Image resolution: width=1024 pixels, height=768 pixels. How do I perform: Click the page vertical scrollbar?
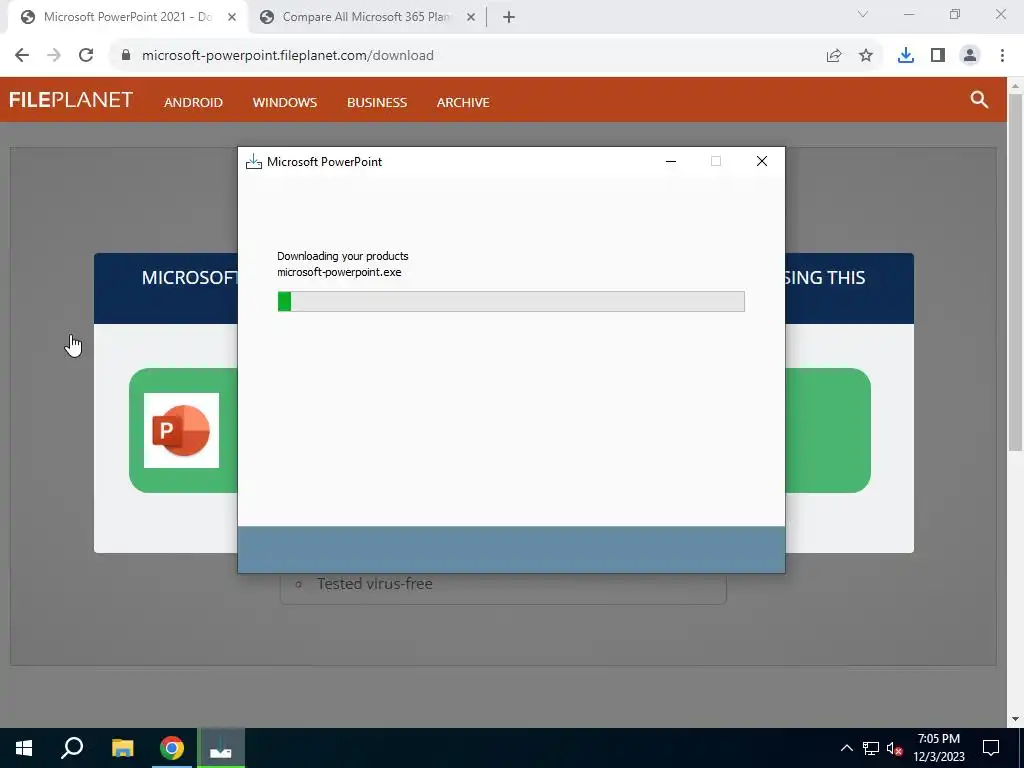tap(1016, 272)
